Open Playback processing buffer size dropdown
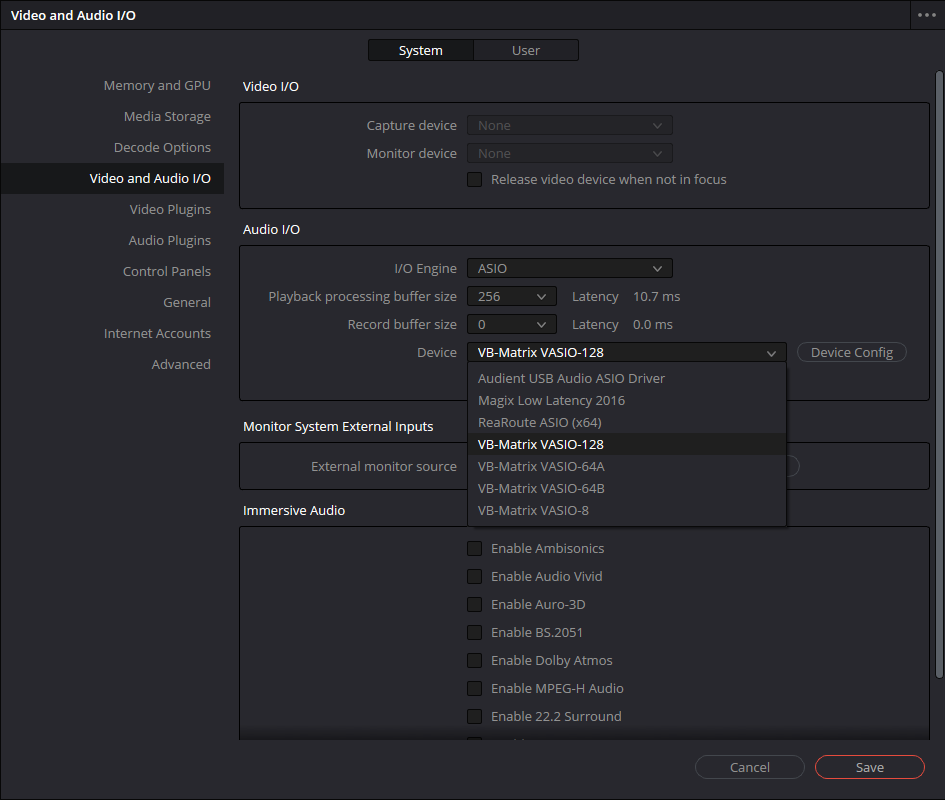The width and height of the screenshot is (945, 800). [x=511, y=297]
